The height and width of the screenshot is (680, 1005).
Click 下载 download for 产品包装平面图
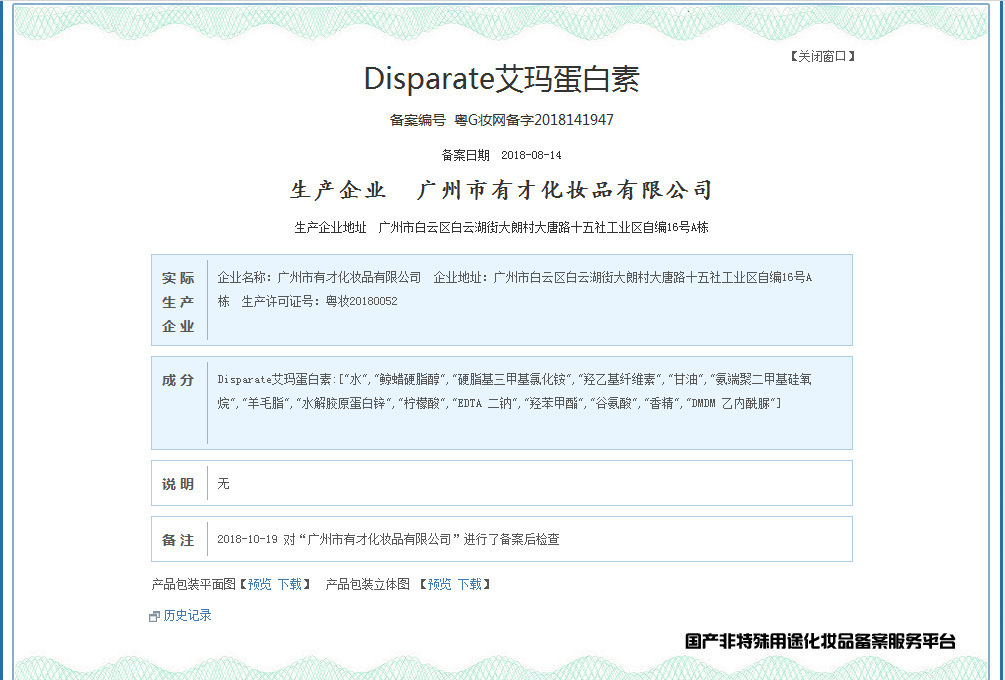[291, 584]
